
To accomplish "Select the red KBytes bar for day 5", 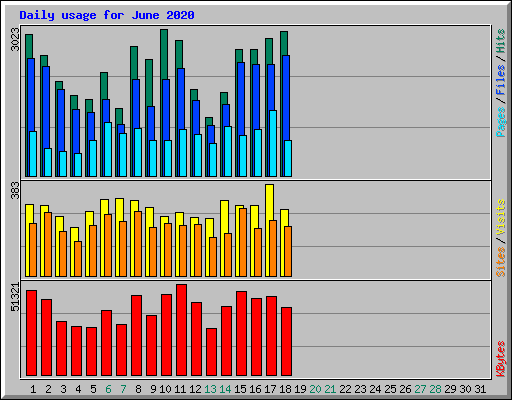I will [91, 351].
